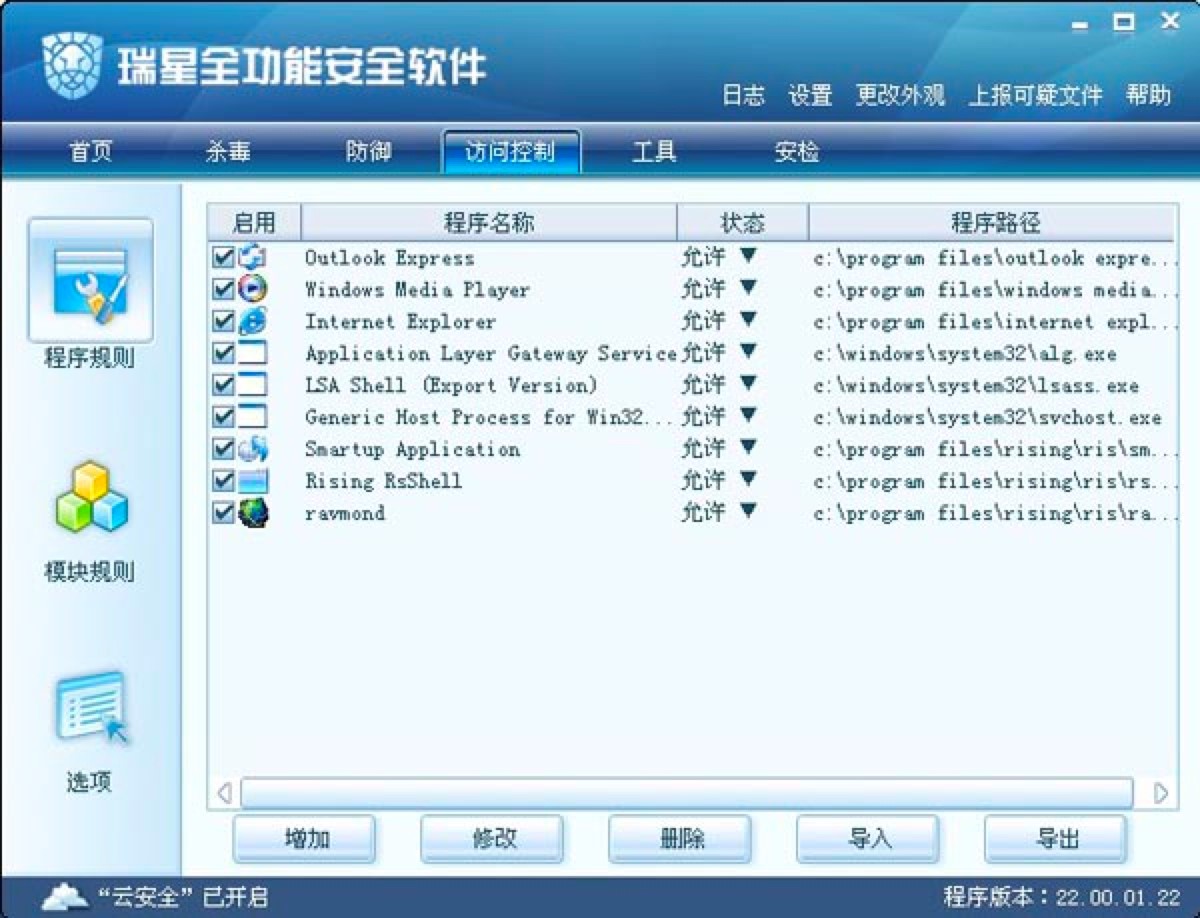1200x918 pixels.
Task: Disable the LSA Shell rule checkbox
Action: [x=224, y=386]
